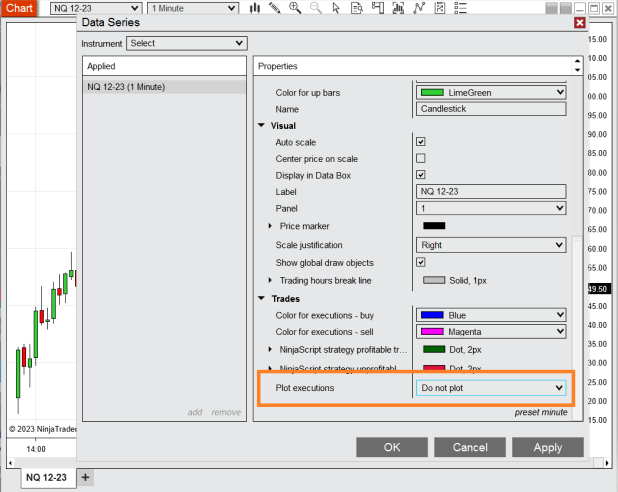Viewport: 618px width, 492px height.
Task: Toggle the Chart Trader icon
Action: (378, 8)
